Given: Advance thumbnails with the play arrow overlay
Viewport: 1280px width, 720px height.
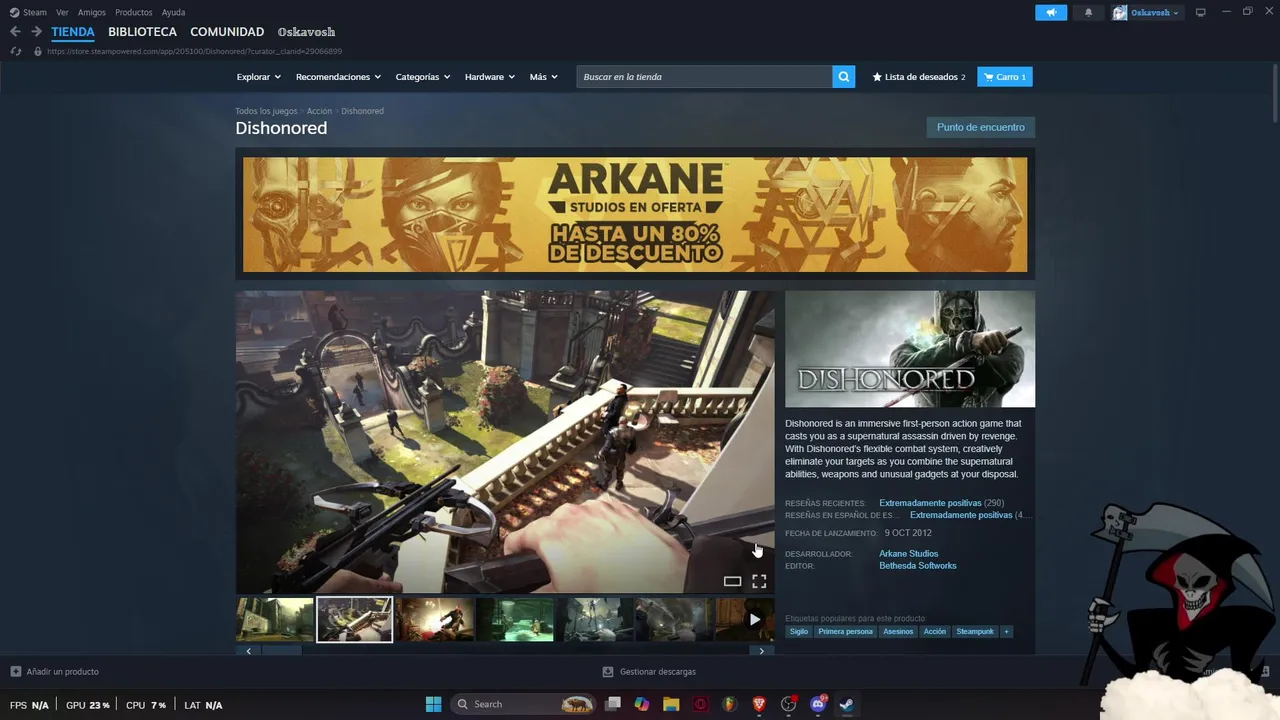Looking at the screenshot, I should click(754, 620).
